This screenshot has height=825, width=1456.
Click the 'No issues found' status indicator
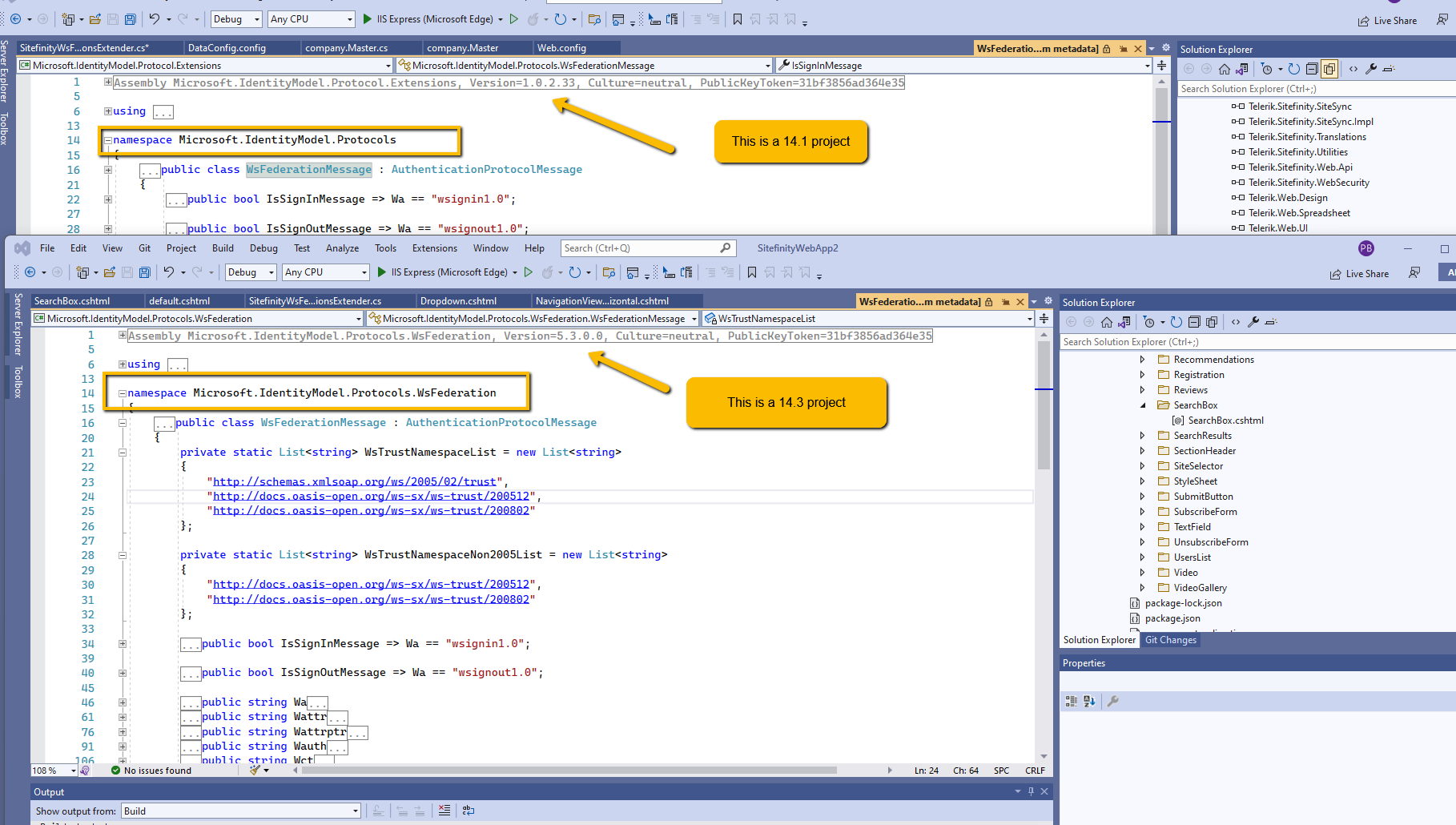tap(151, 771)
